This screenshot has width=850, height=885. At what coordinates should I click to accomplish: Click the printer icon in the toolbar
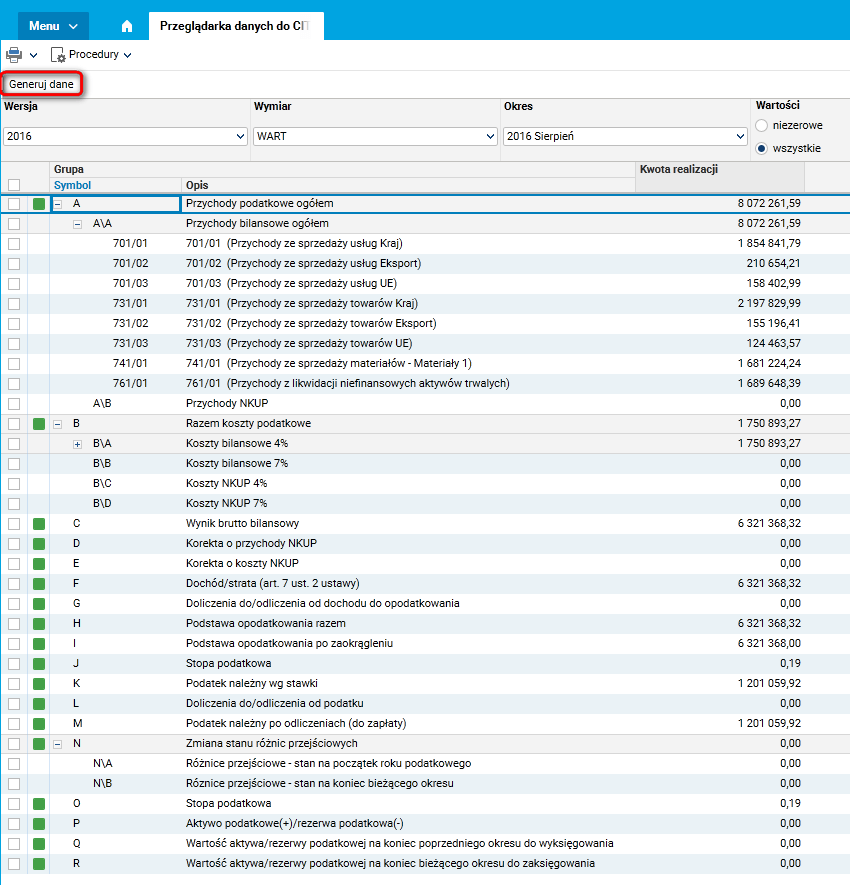tap(14, 55)
